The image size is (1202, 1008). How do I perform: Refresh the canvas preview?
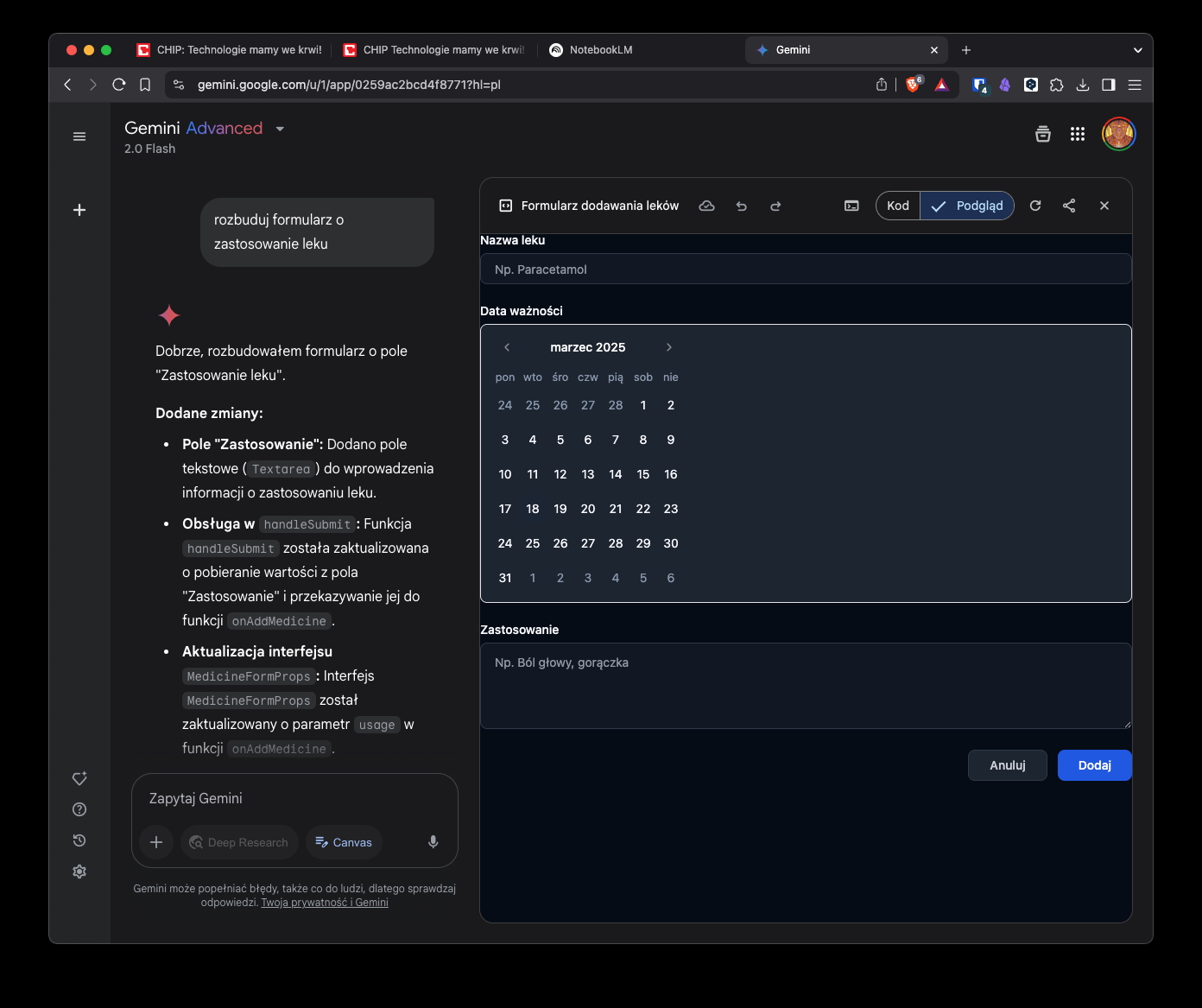click(x=1035, y=206)
